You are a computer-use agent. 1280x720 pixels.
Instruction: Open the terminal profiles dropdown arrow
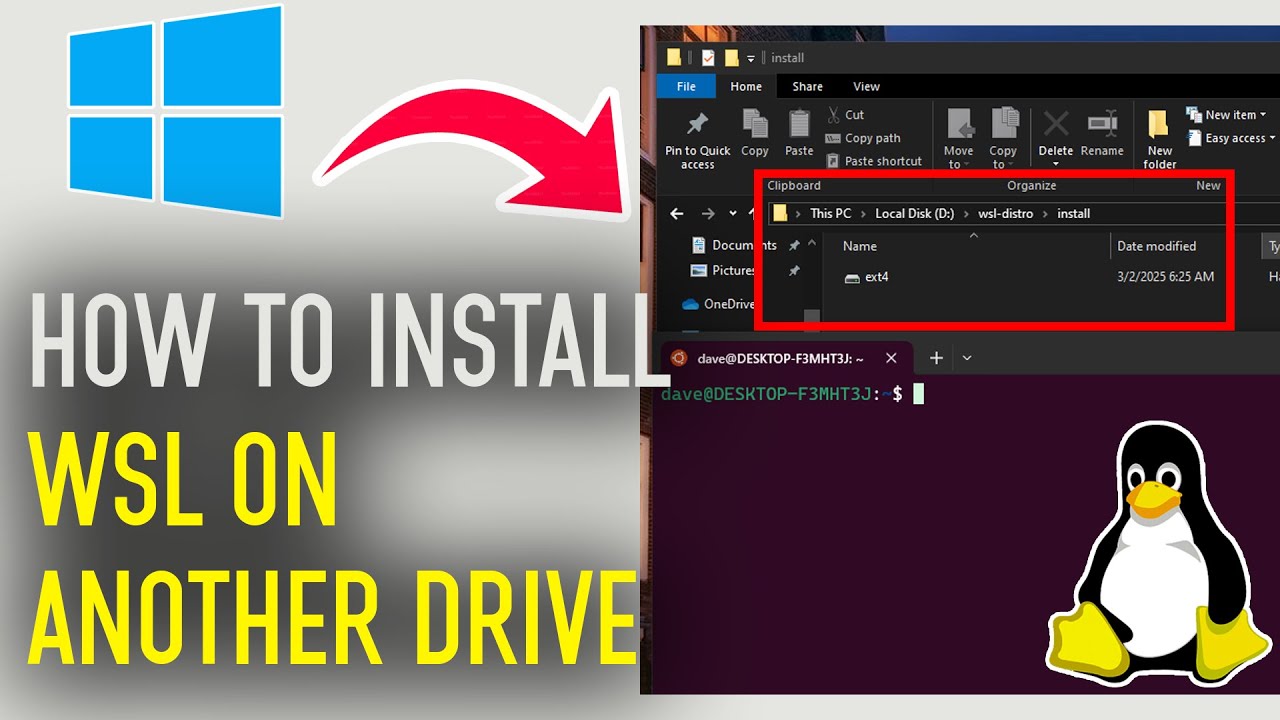pyautogui.click(x=966, y=358)
